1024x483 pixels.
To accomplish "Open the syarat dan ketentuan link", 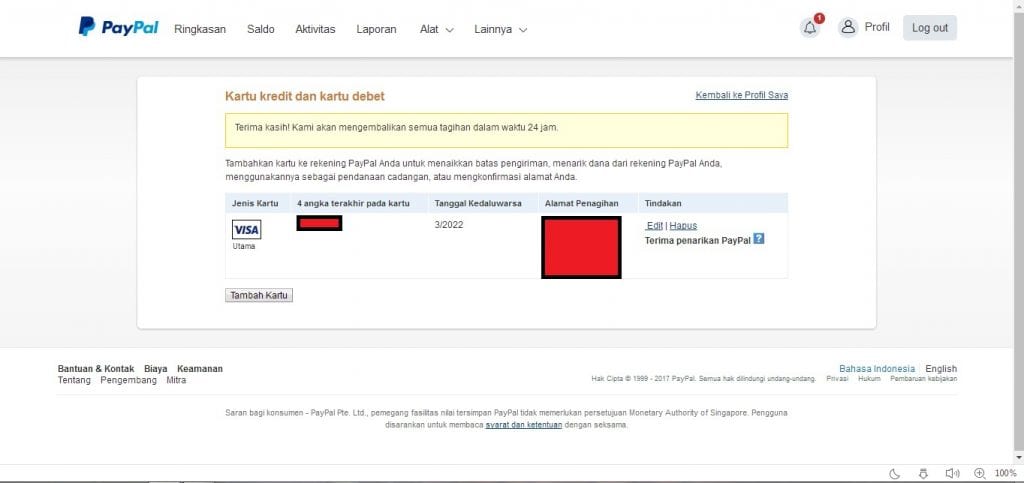I will pyautogui.click(x=524, y=425).
